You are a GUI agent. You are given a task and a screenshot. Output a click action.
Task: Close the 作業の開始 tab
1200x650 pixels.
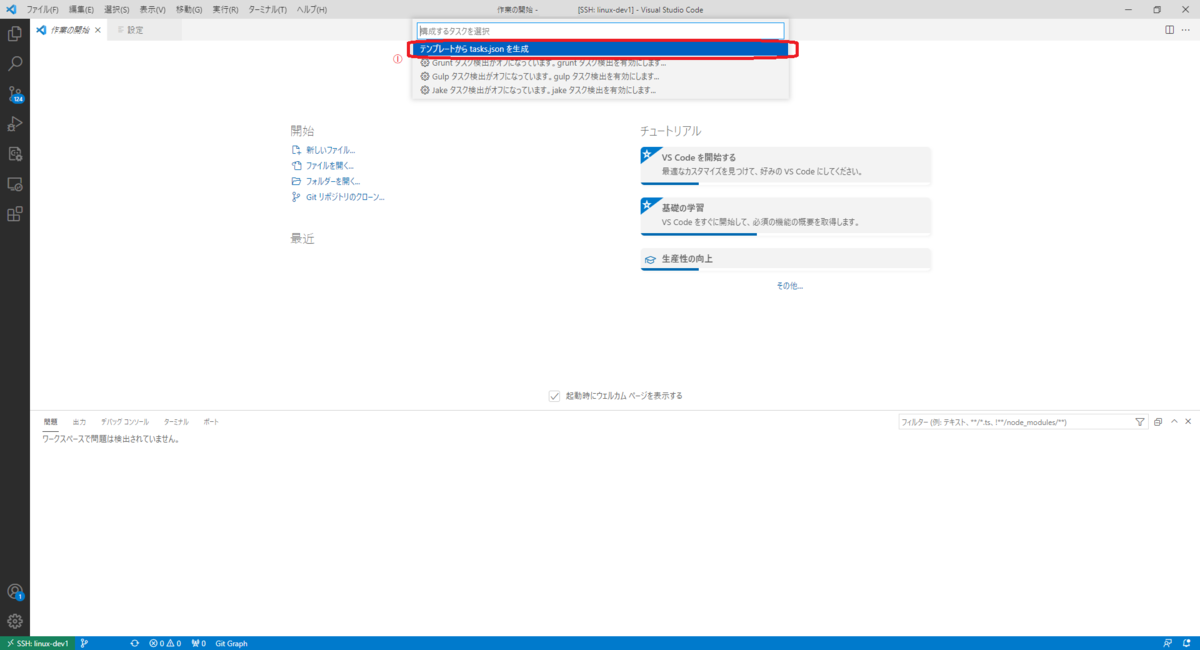[97, 30]
